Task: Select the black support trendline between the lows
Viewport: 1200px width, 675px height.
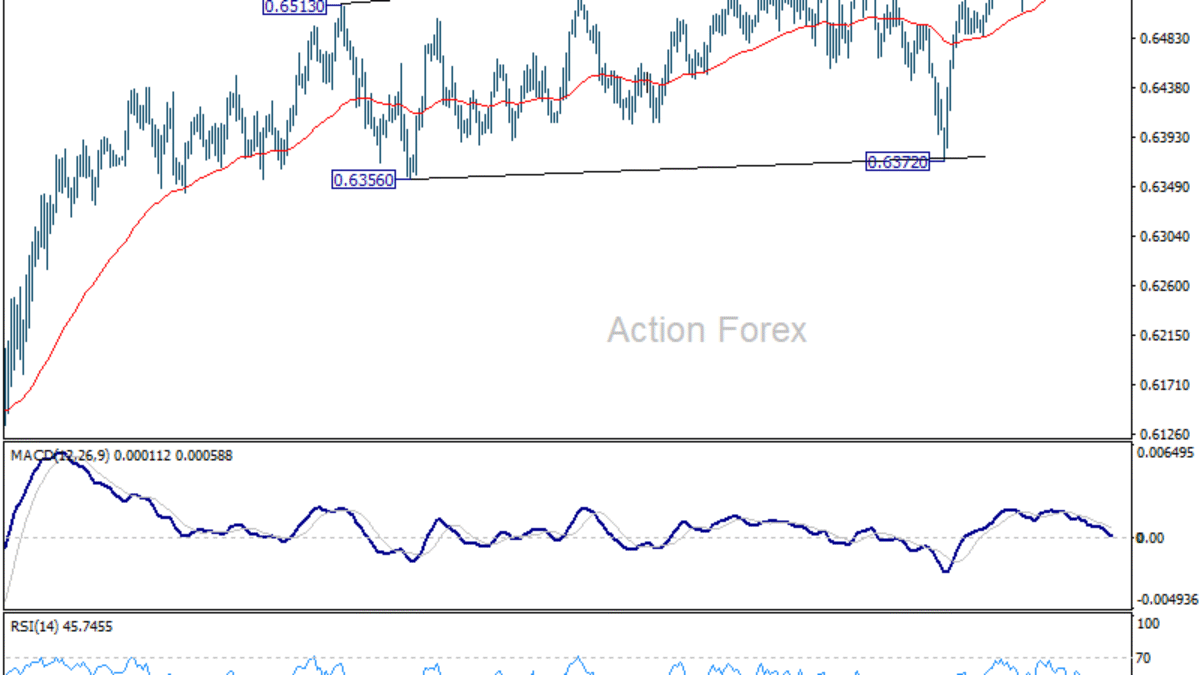Action: (x=690, y=167)
